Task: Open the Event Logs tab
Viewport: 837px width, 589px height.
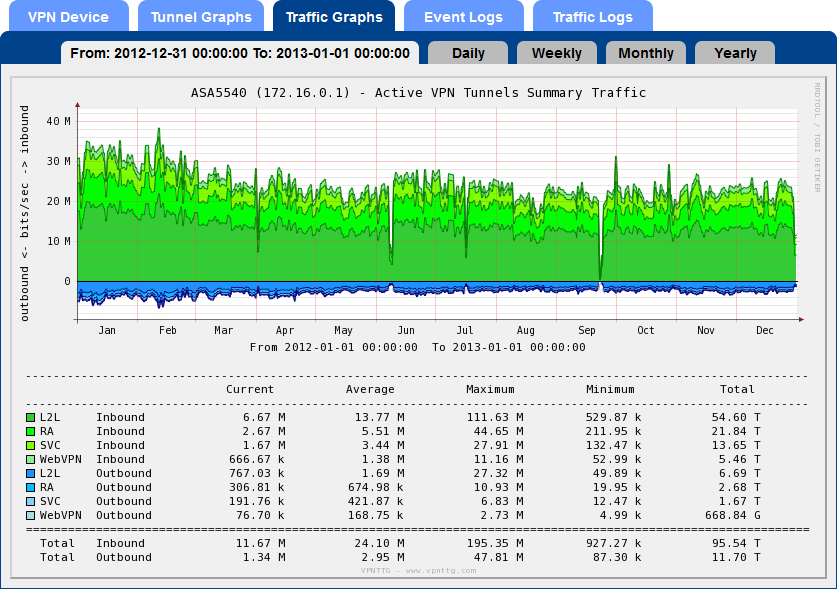Action: [463, 17]
